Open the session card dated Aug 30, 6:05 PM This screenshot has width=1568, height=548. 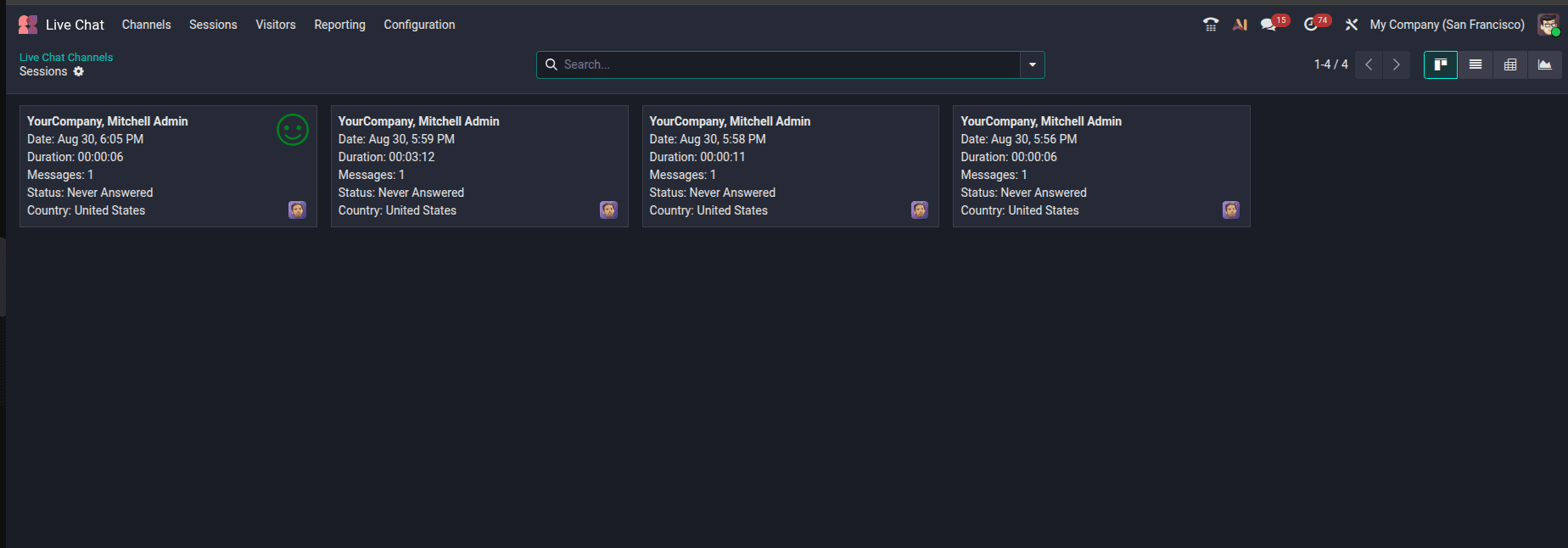168,166
